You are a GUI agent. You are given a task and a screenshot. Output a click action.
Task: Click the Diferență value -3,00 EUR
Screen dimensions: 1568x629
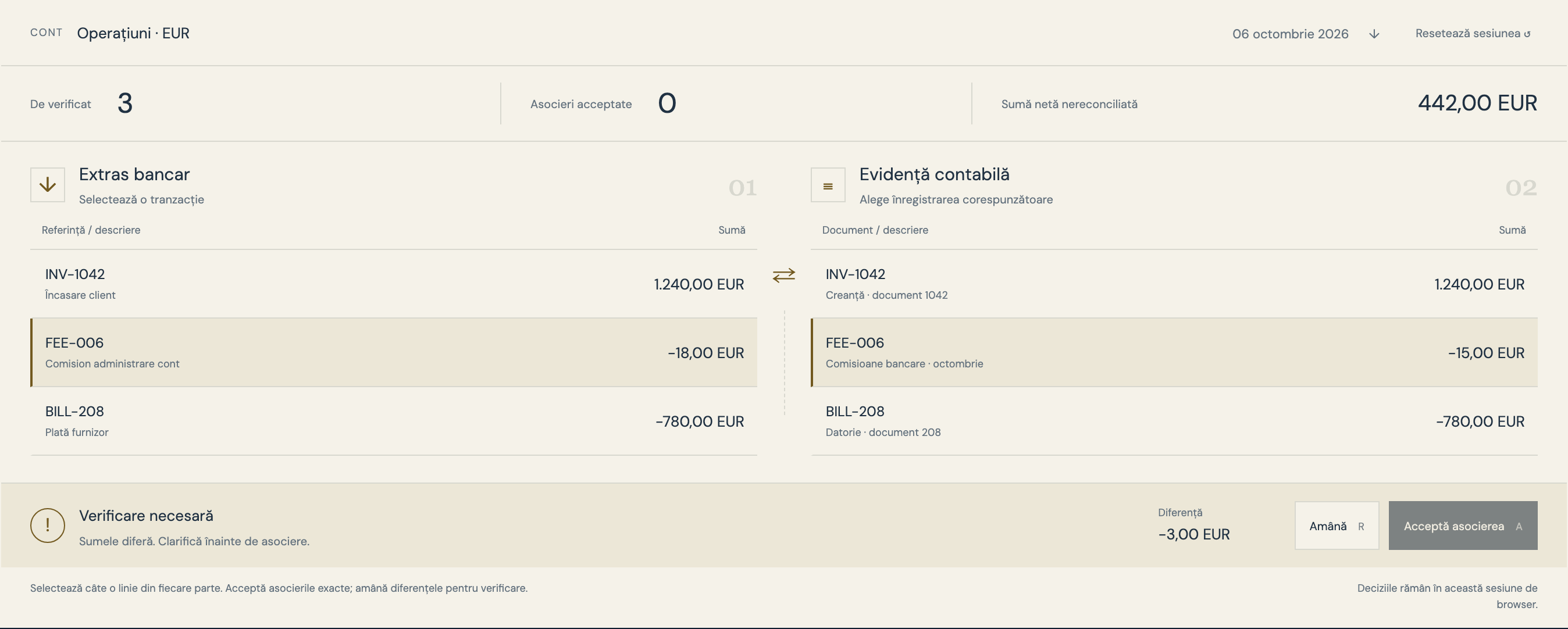tap(1193, 535)
